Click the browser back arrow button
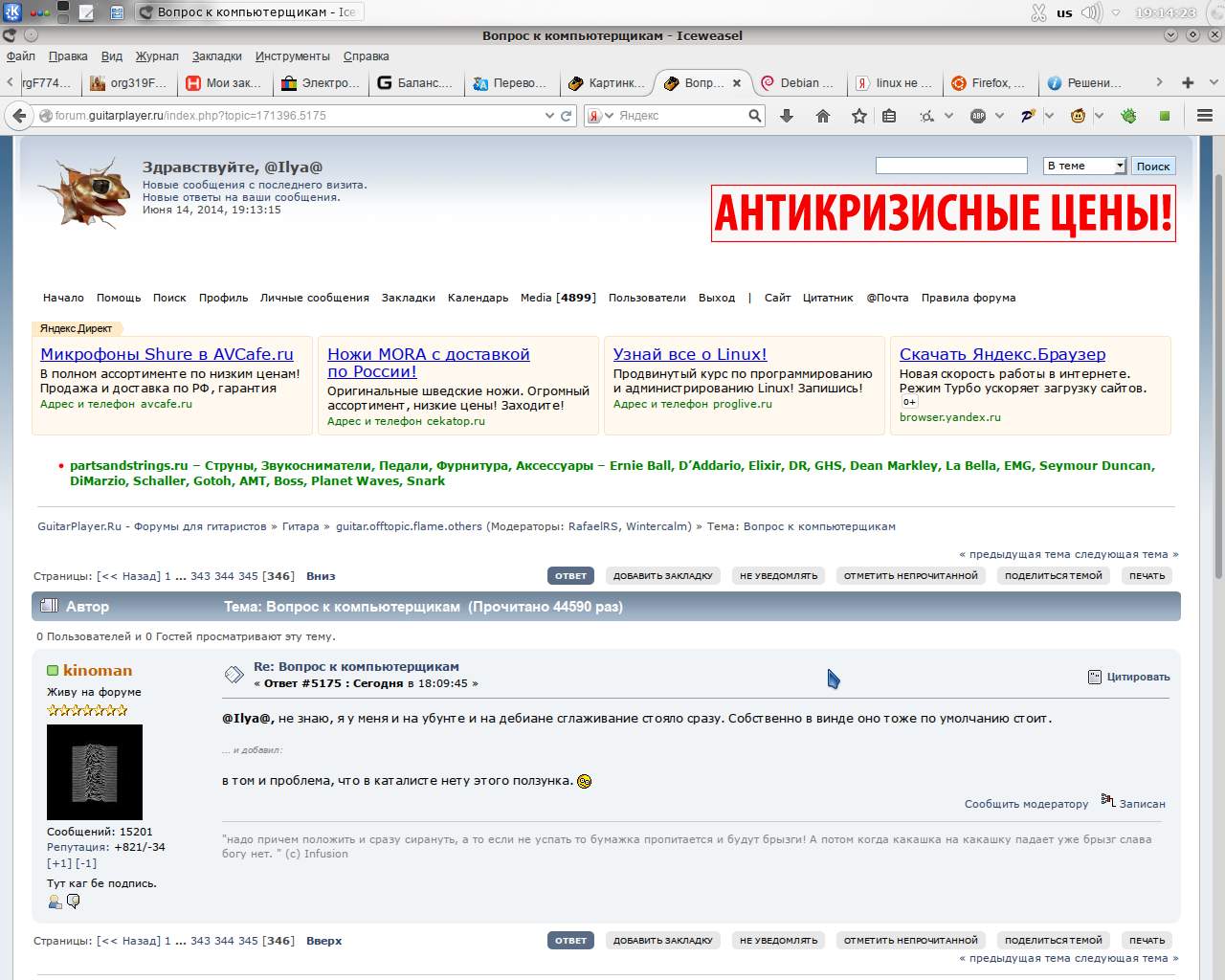 tap(19, 116)
